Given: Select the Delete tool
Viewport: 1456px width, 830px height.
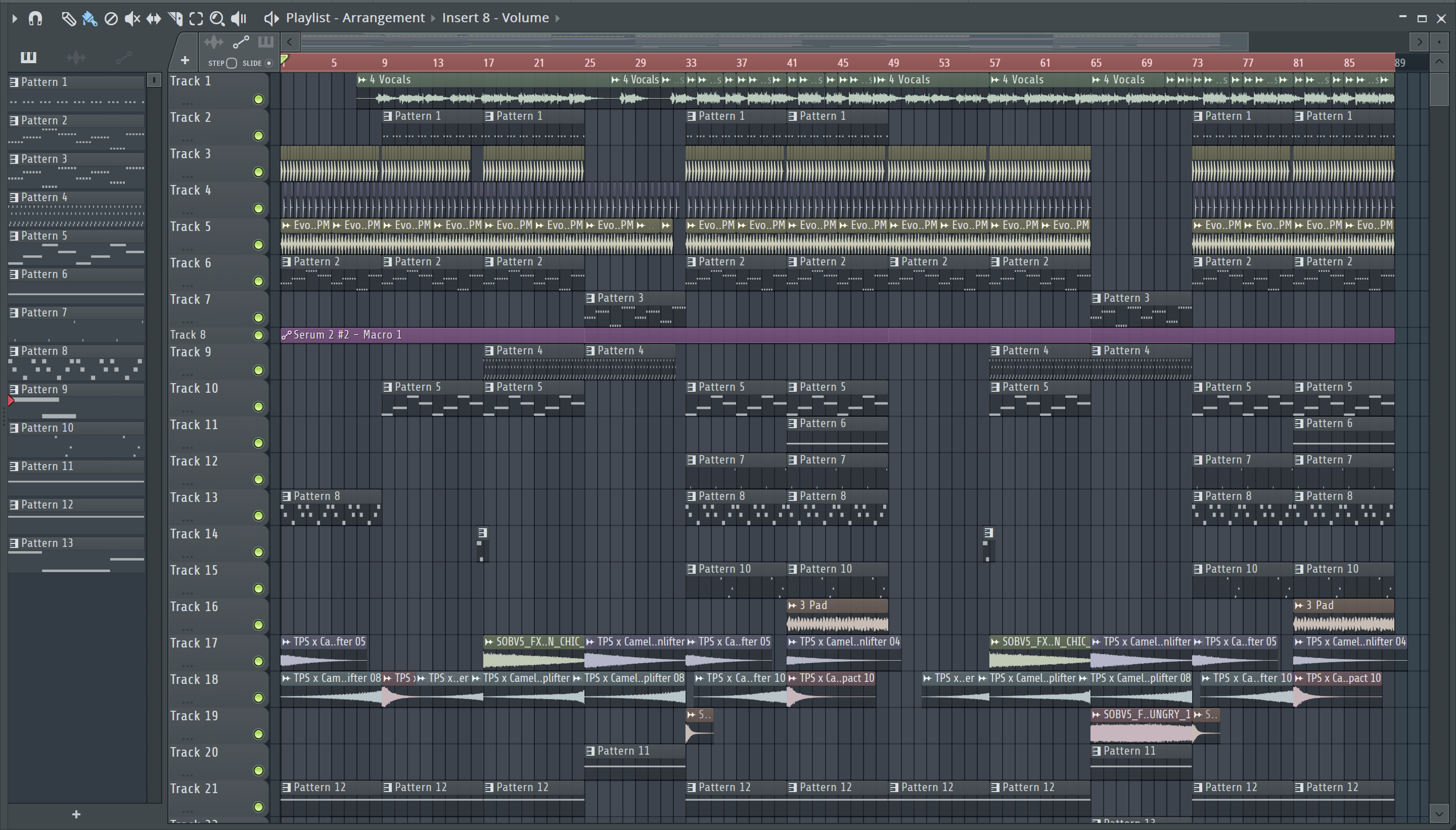Looking at the screenshot, I should (x=111, y=19).
